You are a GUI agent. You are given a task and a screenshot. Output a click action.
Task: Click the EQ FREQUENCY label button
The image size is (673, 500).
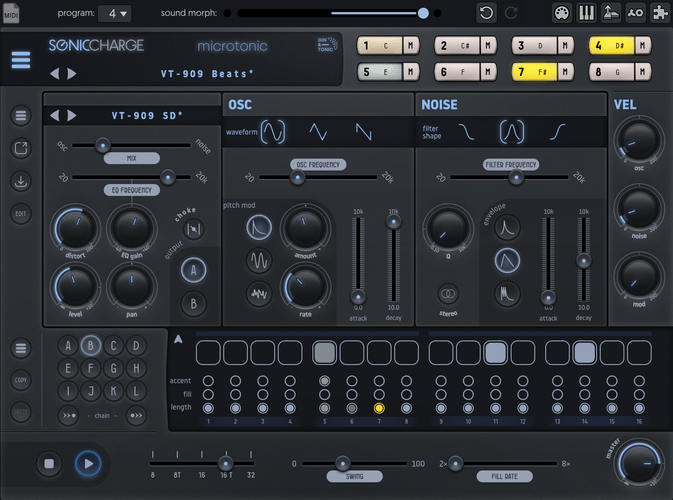(x=132, y=190)
